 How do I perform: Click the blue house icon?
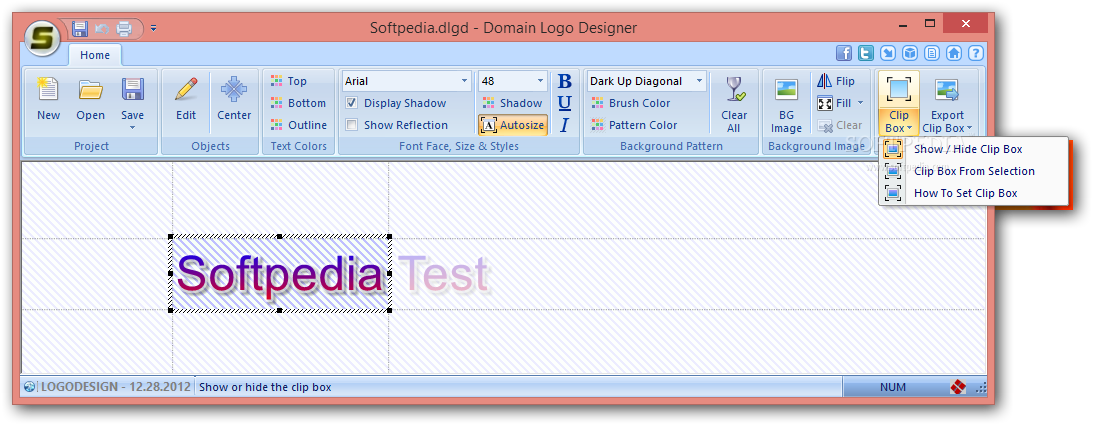pos(954,53)
